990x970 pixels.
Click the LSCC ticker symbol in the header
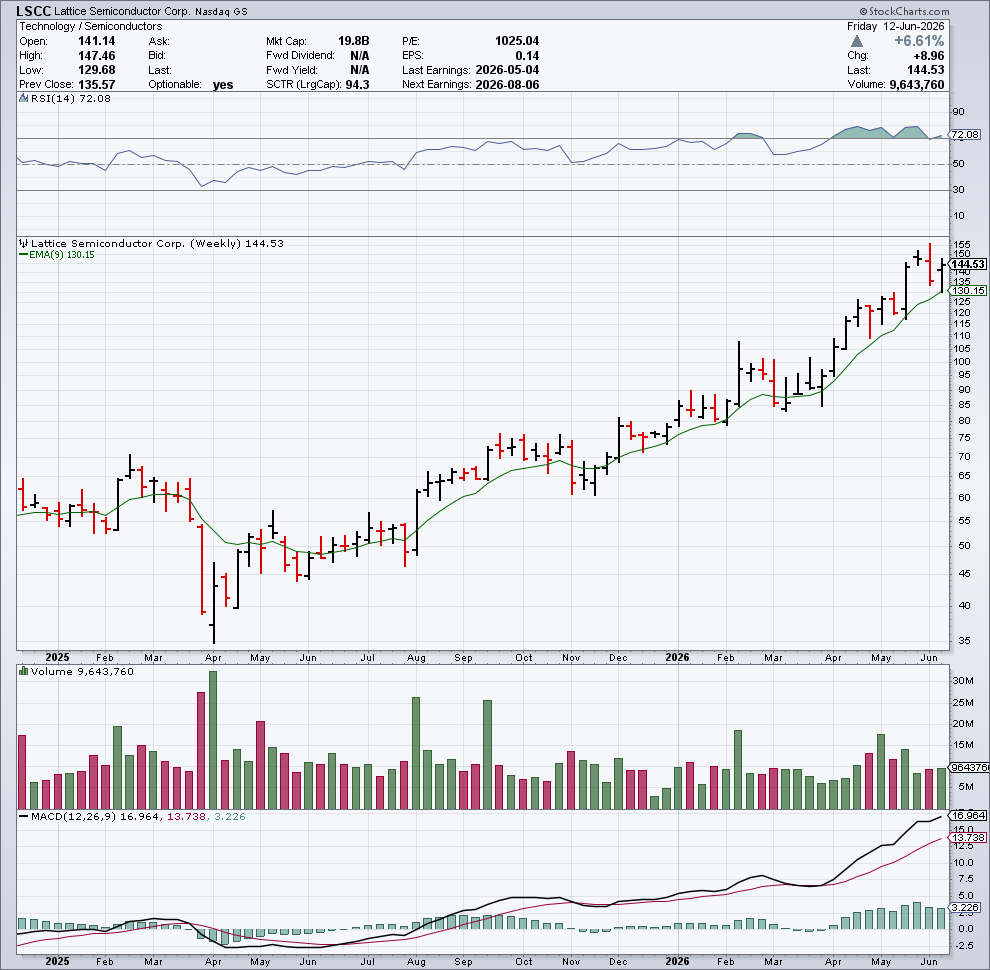(x=34, y=11)
